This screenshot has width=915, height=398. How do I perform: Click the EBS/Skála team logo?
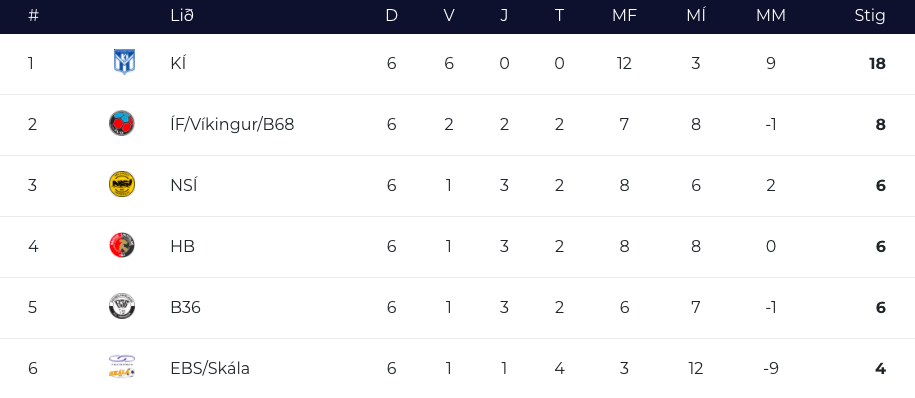[x=122, y=367]
